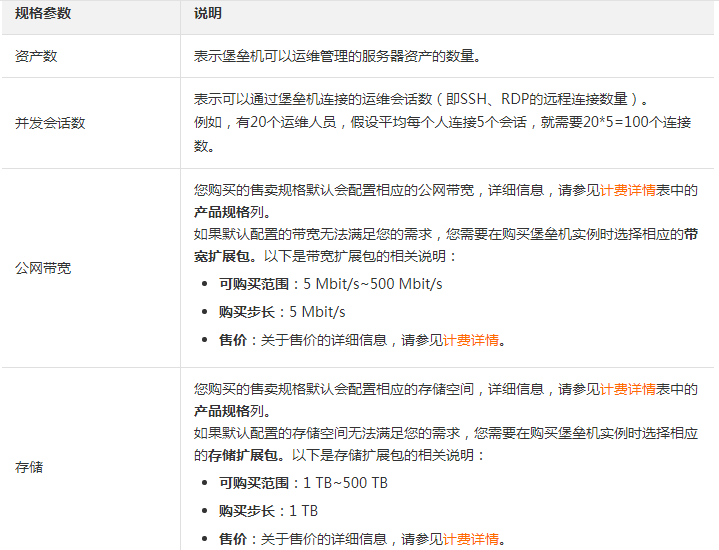Screen dimensions: 719x550
Task: Open 计费详情 link in 存储 售价 bullet
Action: tap(471, 539)
